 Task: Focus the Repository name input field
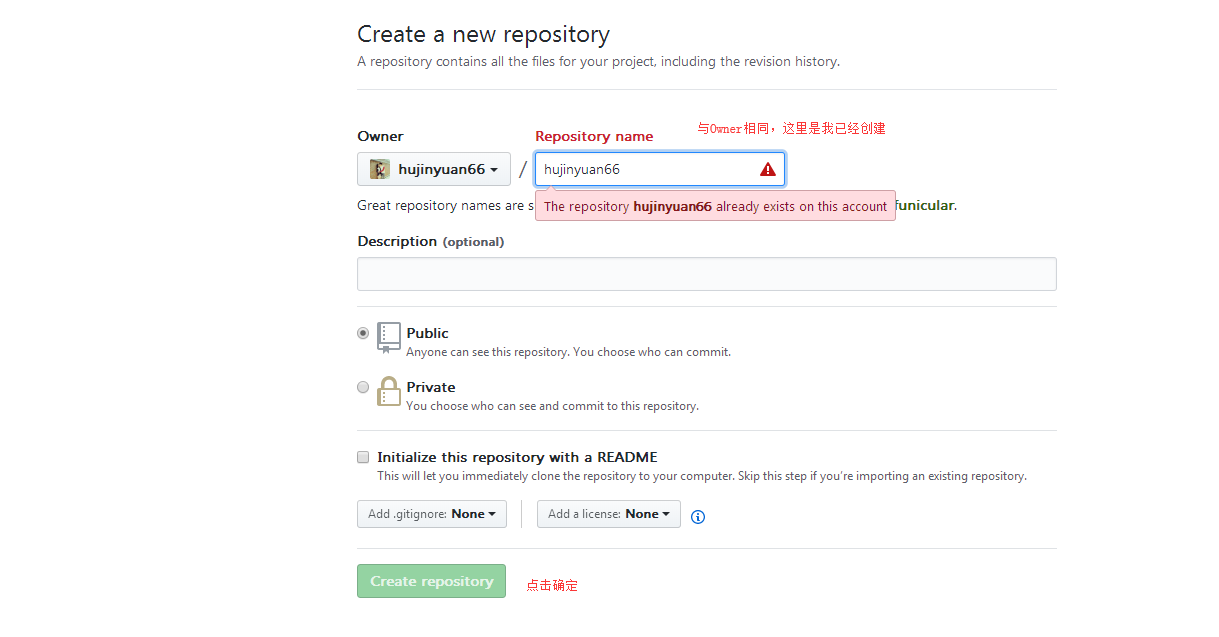(645, 170)
